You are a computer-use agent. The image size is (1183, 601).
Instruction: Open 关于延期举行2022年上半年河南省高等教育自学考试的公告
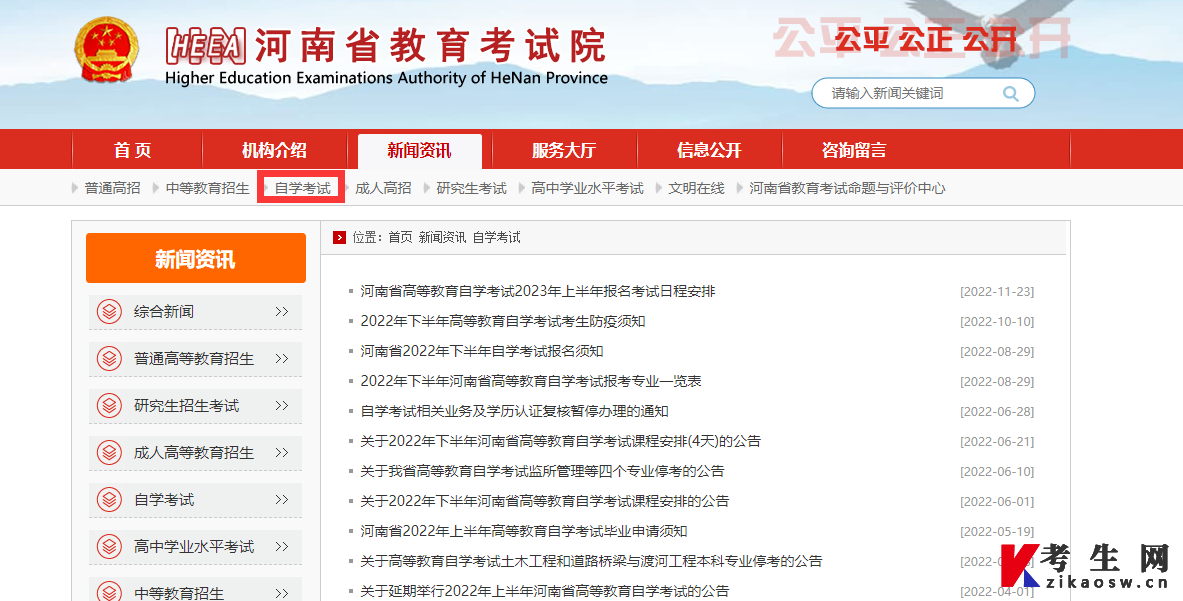(545, 591)
